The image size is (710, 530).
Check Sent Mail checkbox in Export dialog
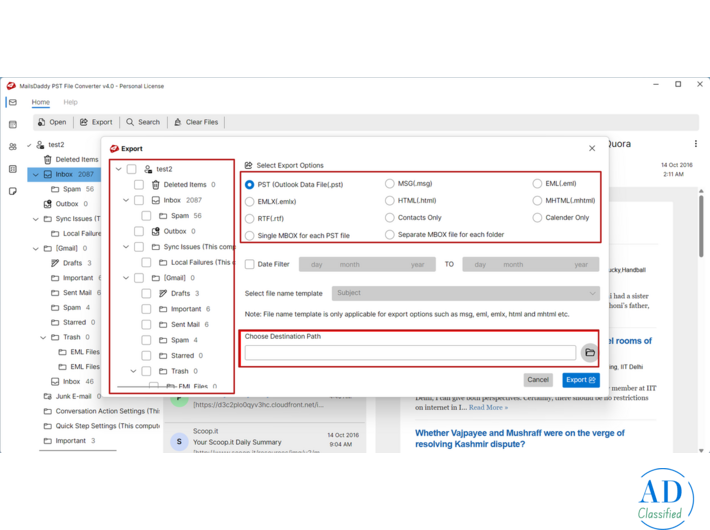[x=146, y=325]
